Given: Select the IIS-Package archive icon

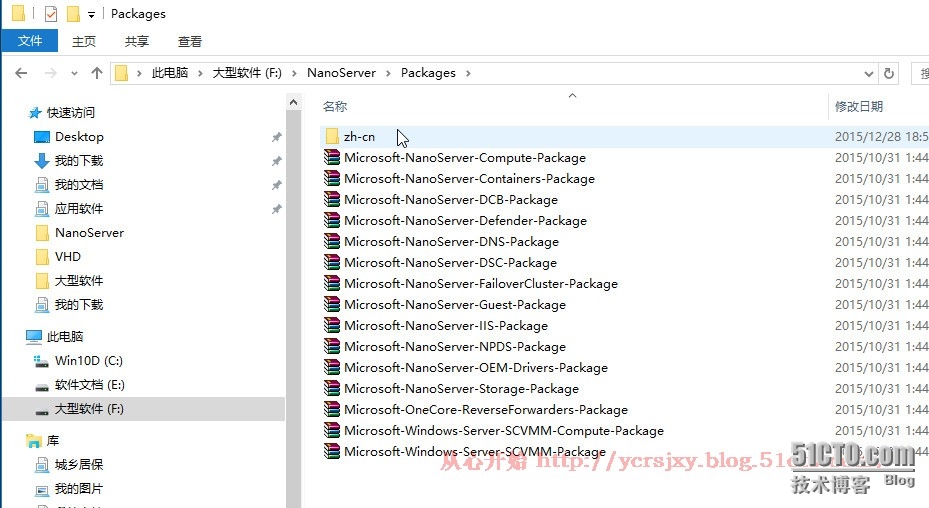Looking at the screenshot, I should coord(332,325).
